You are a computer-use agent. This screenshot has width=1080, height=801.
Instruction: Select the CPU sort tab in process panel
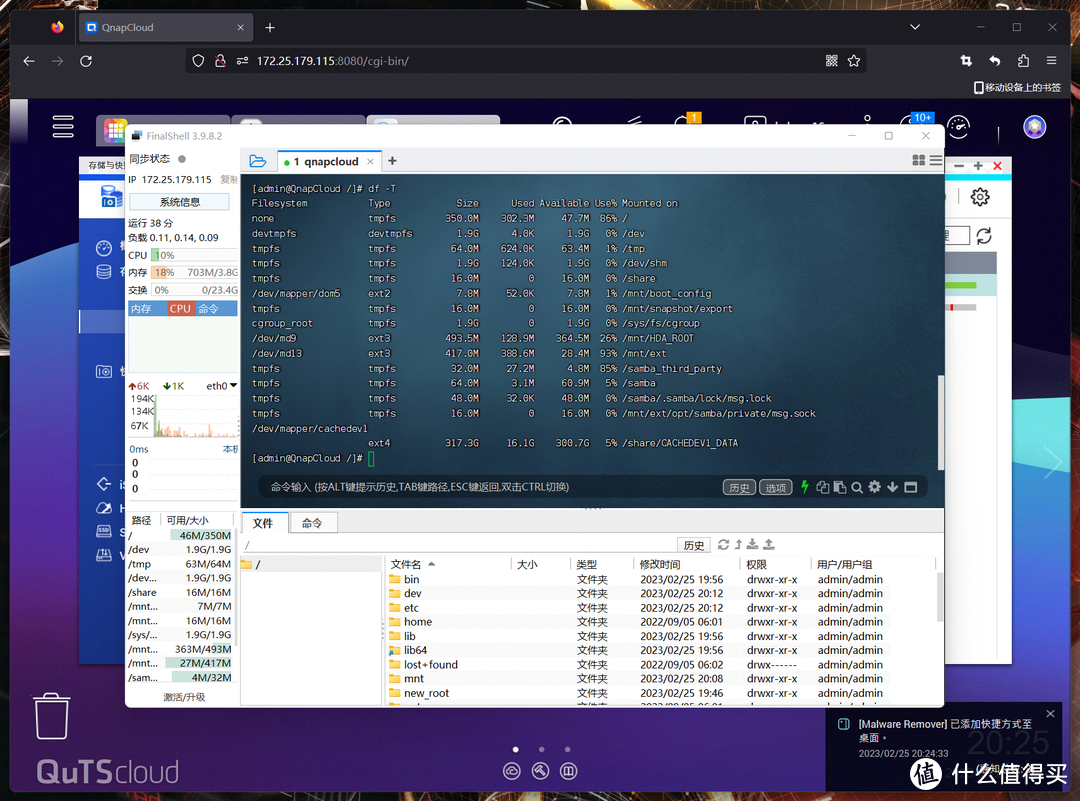tap(180, 309)
